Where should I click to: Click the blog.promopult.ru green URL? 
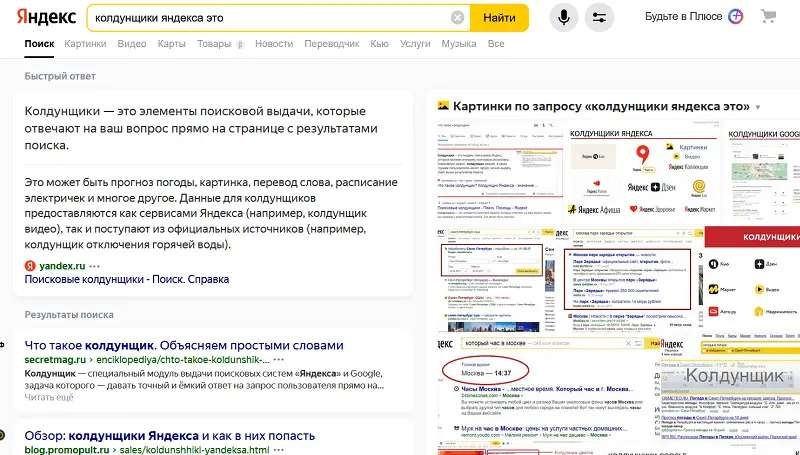67,450
